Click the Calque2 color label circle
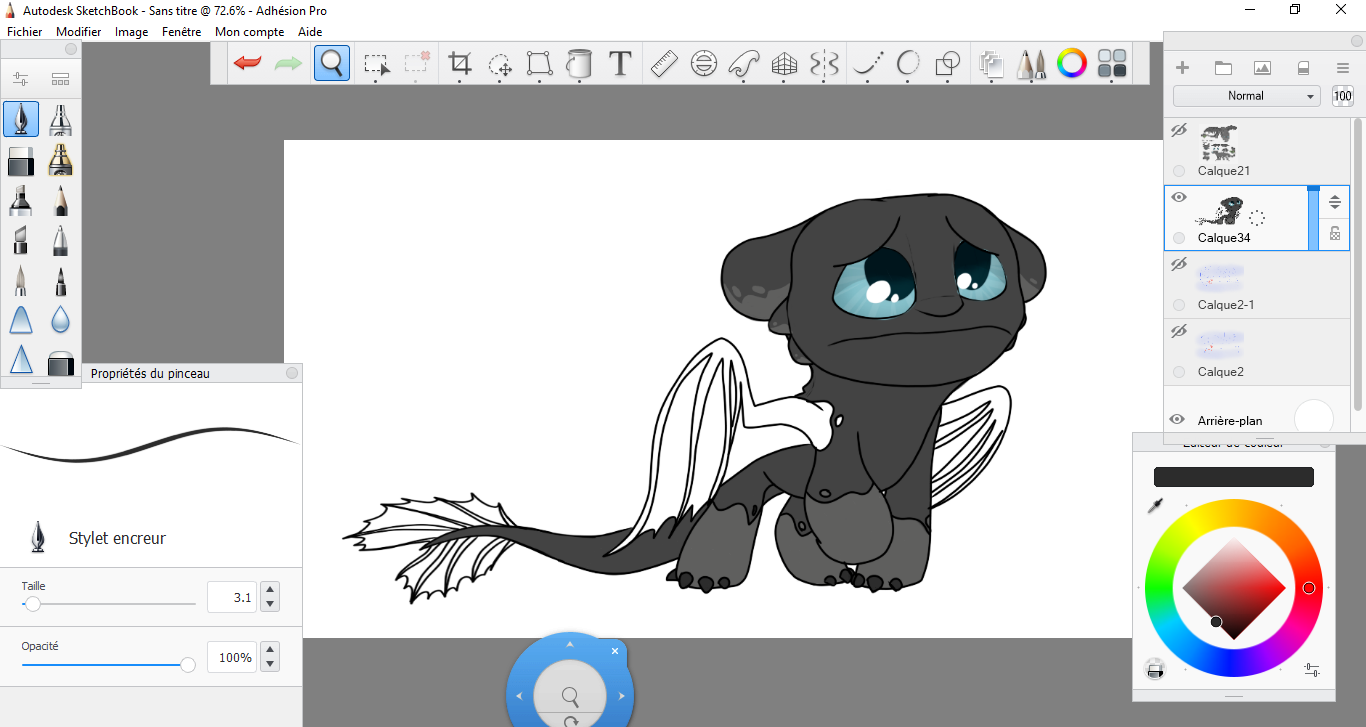Image resolution: width=1366 pixels, height=727 pixels. [1179, 372]
